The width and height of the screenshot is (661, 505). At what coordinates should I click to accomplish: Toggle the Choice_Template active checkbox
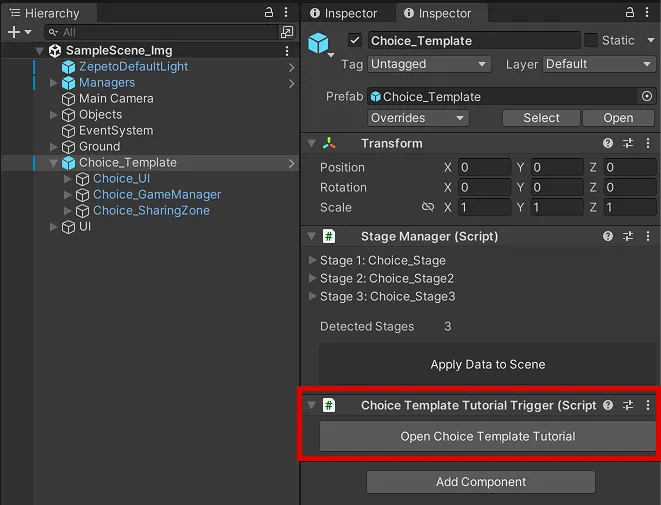point(355,40)
